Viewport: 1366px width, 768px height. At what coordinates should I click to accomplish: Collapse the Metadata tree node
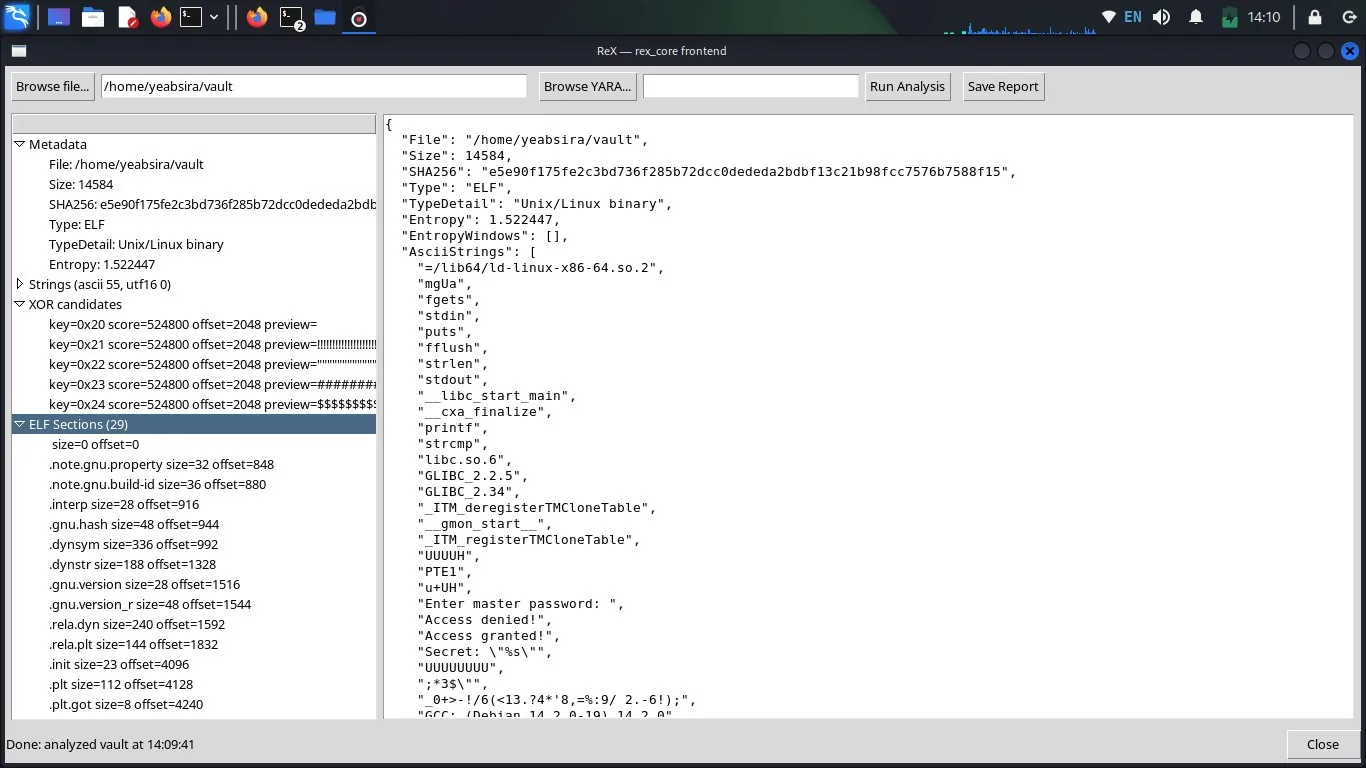19,144
